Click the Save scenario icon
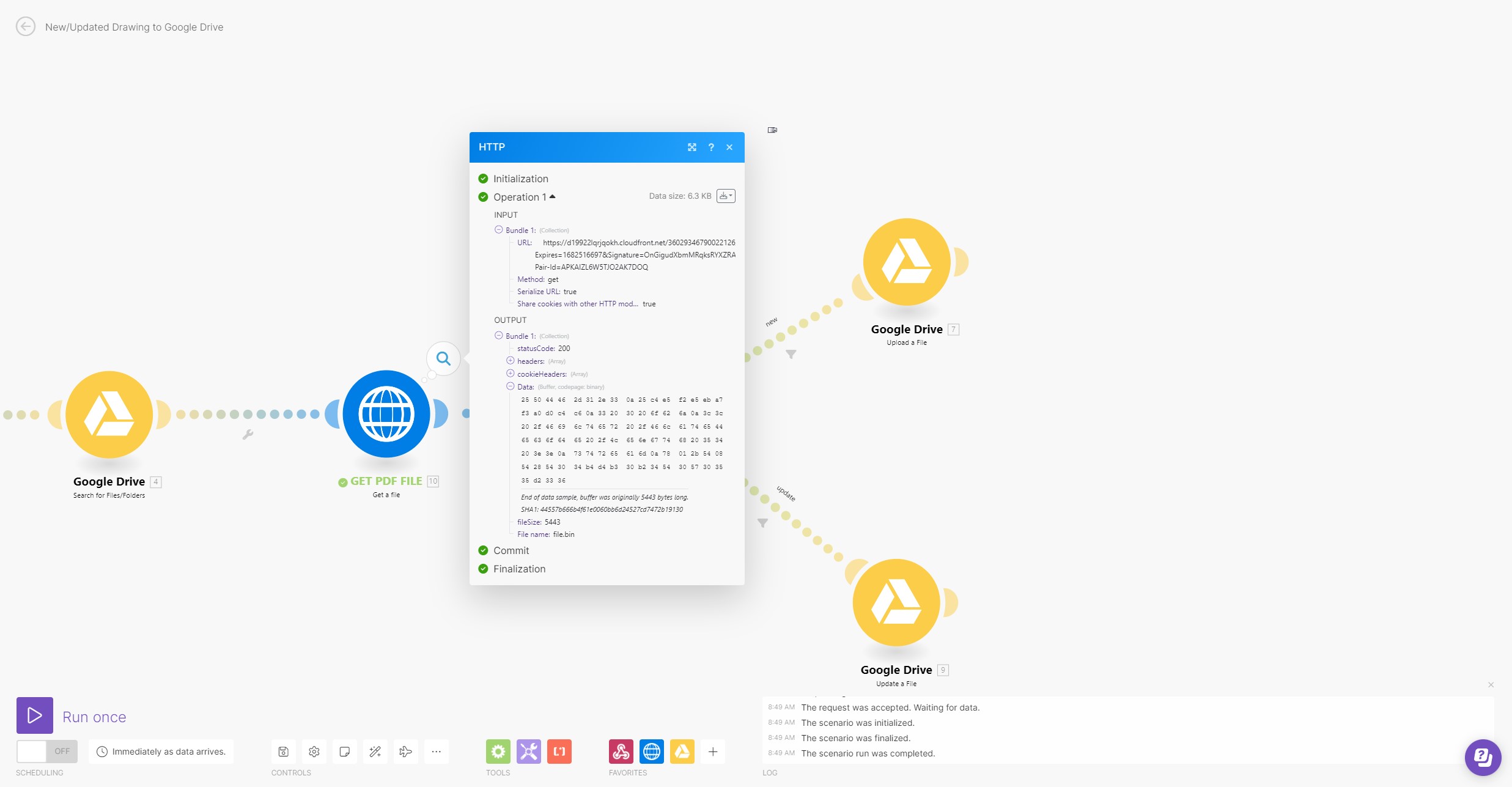1512x787 pixels. [x=284, y=752]
